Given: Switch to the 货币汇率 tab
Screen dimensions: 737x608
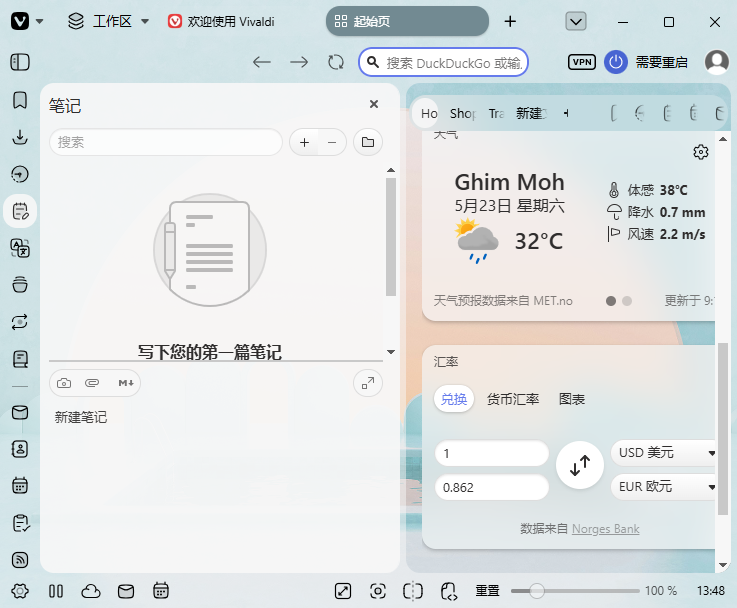Looking at the screenshot, I should click(513, 399).
